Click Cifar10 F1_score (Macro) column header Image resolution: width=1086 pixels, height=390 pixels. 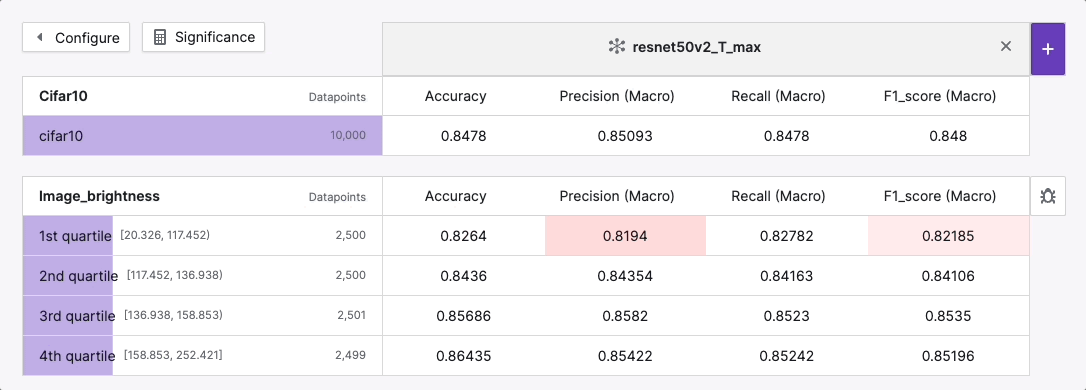[x=940, y=96]
